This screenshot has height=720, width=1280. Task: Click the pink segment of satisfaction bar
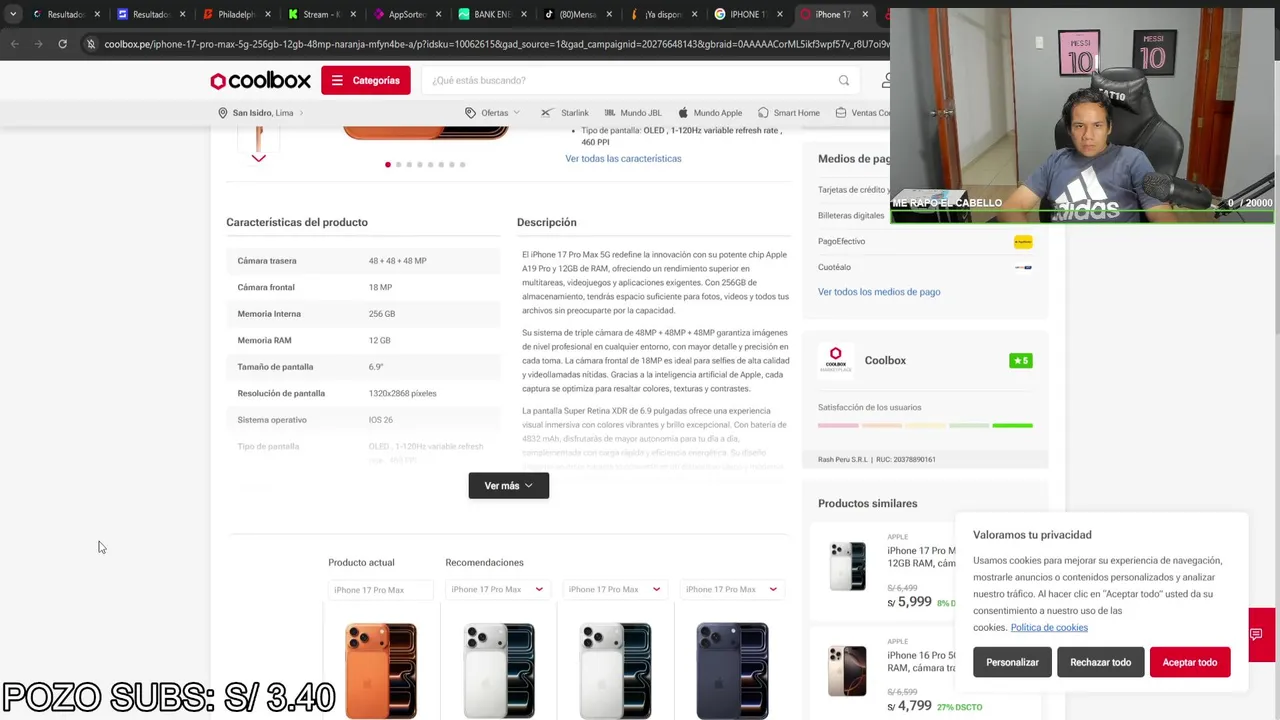pyautogui.click(x=838, y=425)
